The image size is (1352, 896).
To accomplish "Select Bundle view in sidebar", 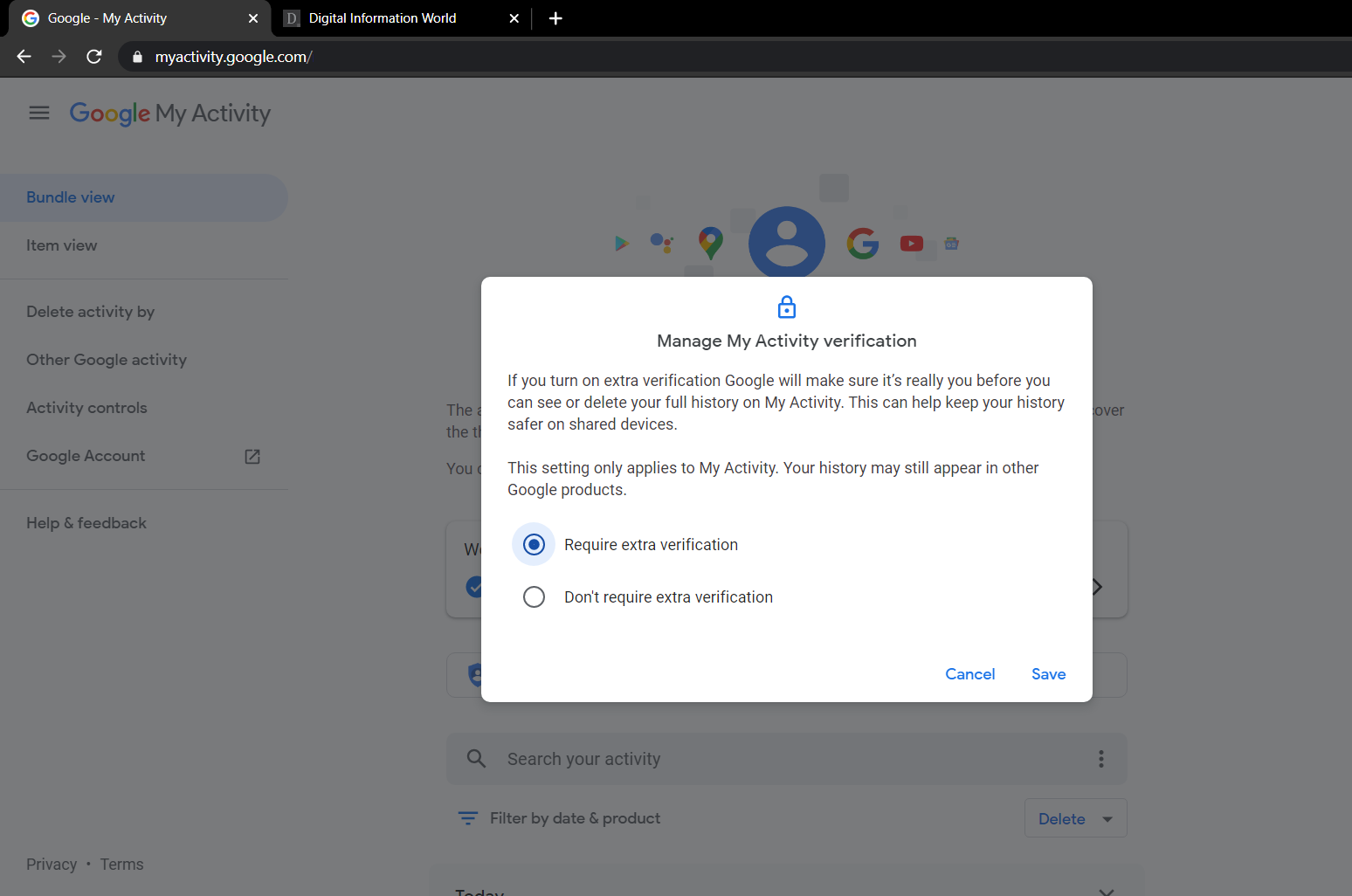I will pos(144,197).
